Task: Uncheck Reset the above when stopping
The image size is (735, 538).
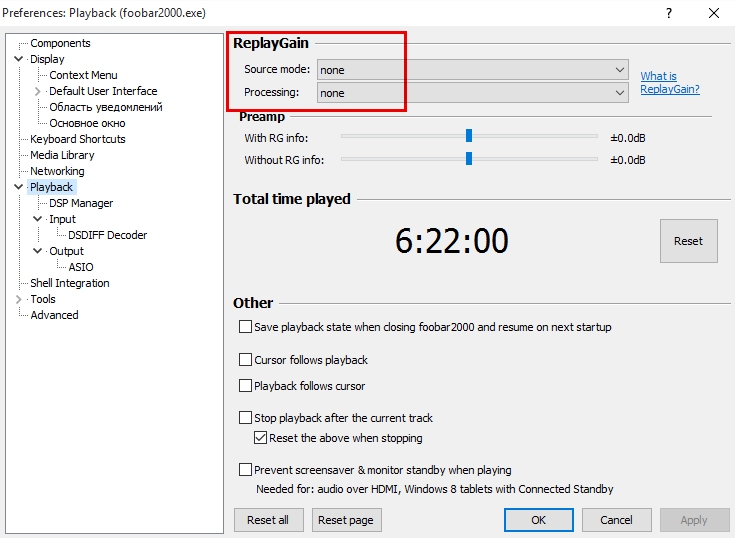Action: point(261,438)
